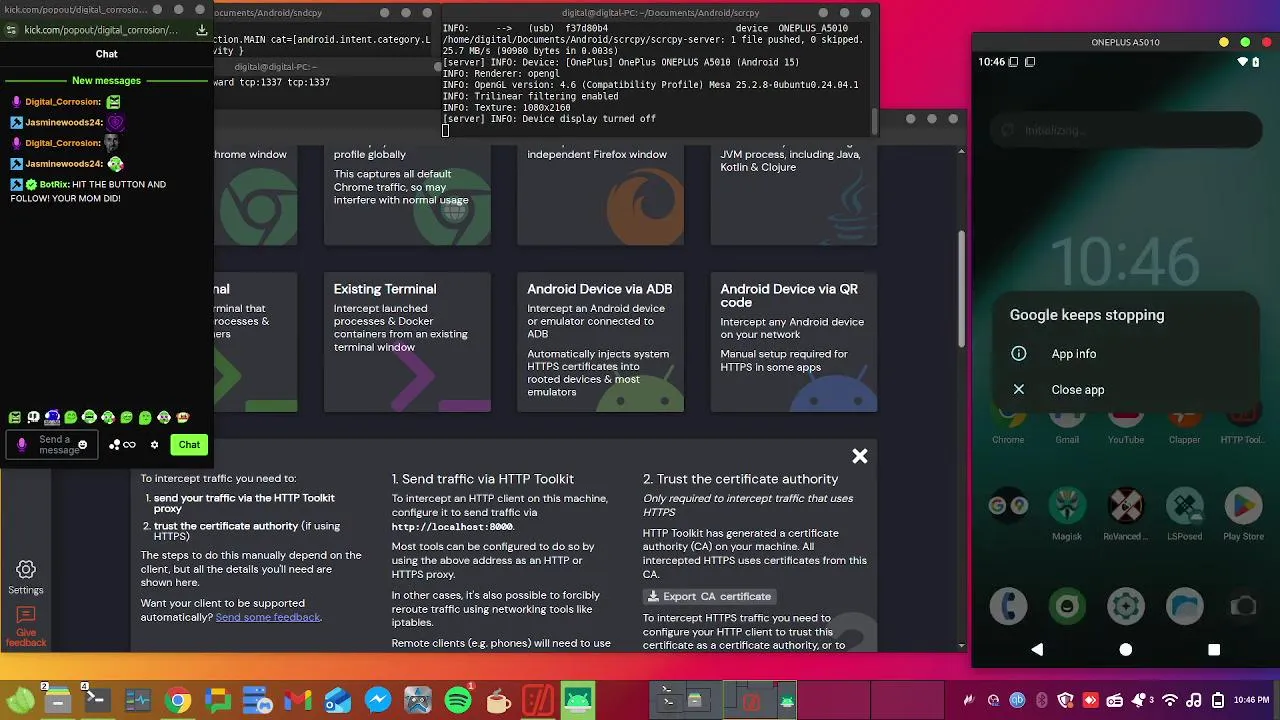Click the HTTP Toolkit icon in the taskbar
This screenshot has height=720, width=1280.
[538, 701]
